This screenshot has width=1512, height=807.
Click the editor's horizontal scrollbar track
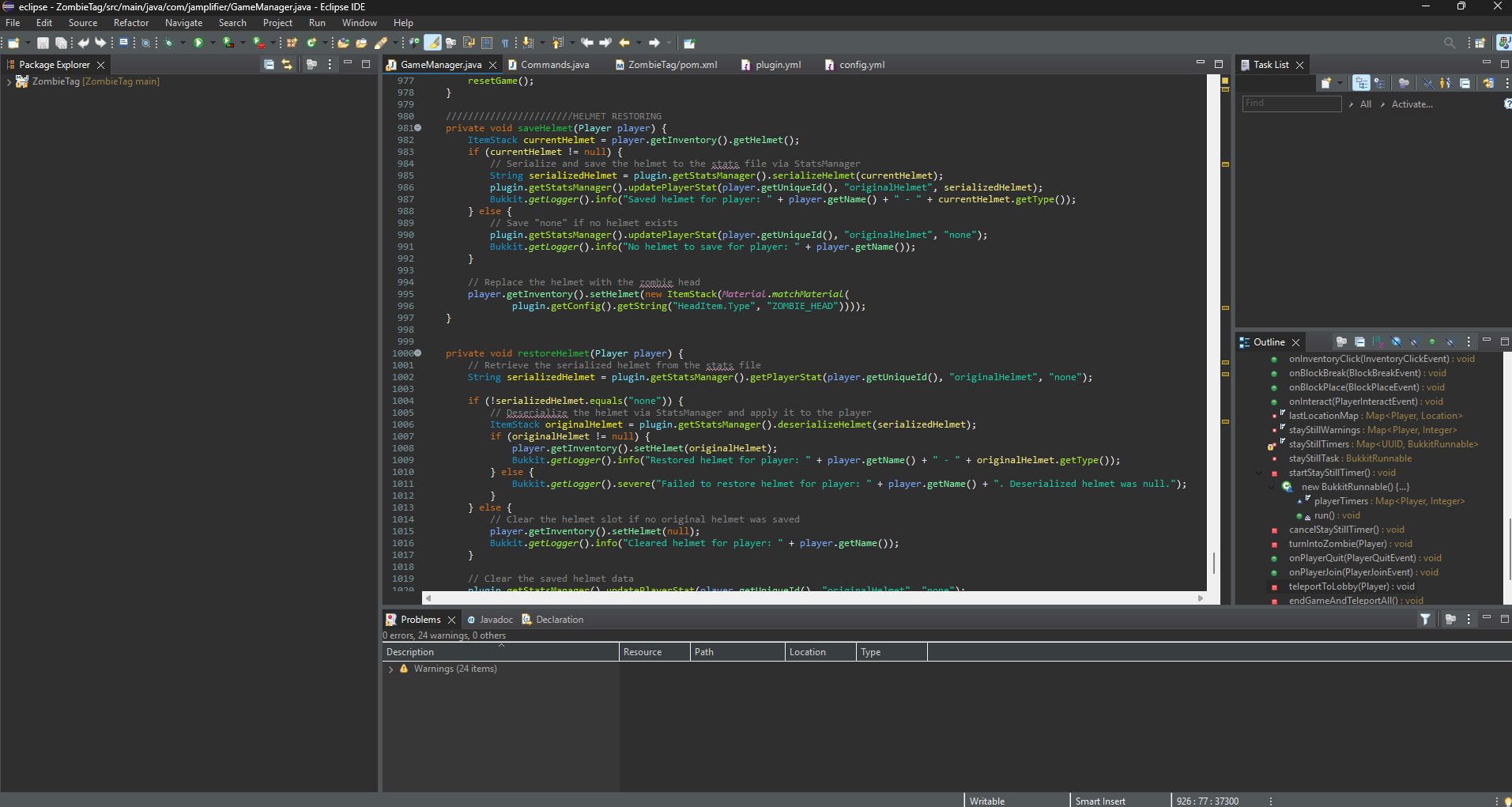[813, 598]
